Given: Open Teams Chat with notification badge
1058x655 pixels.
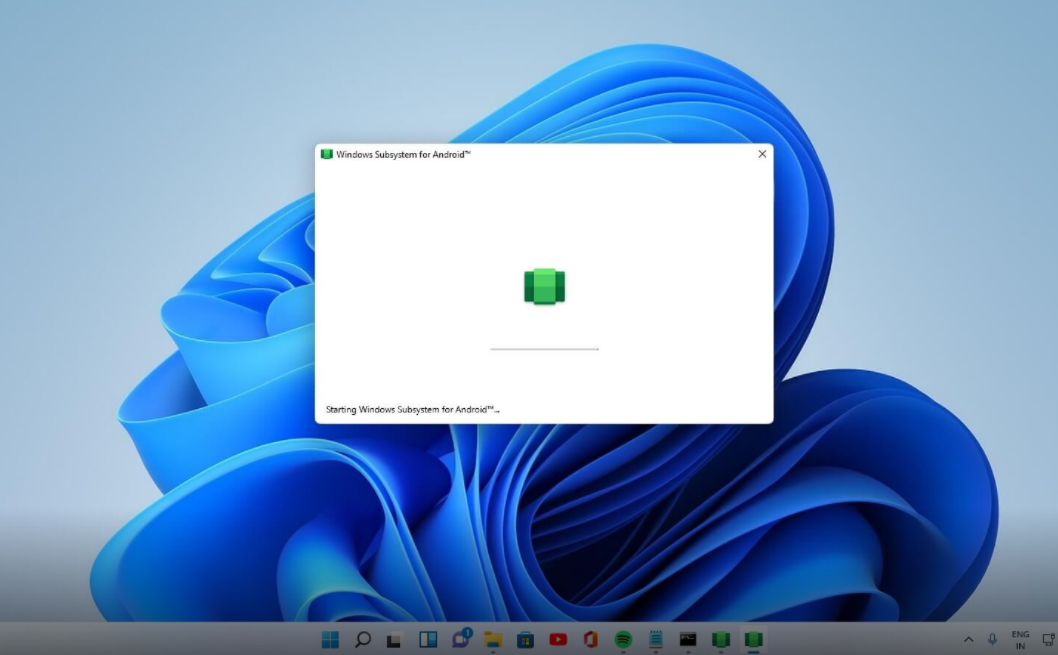Looking at the screenshot, I should (461, 639).
